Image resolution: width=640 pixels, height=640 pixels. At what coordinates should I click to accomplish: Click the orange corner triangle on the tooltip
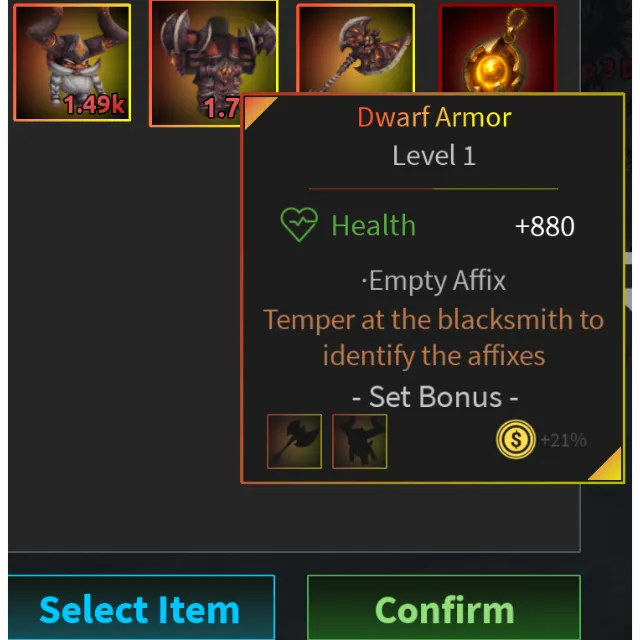point(257,109)
